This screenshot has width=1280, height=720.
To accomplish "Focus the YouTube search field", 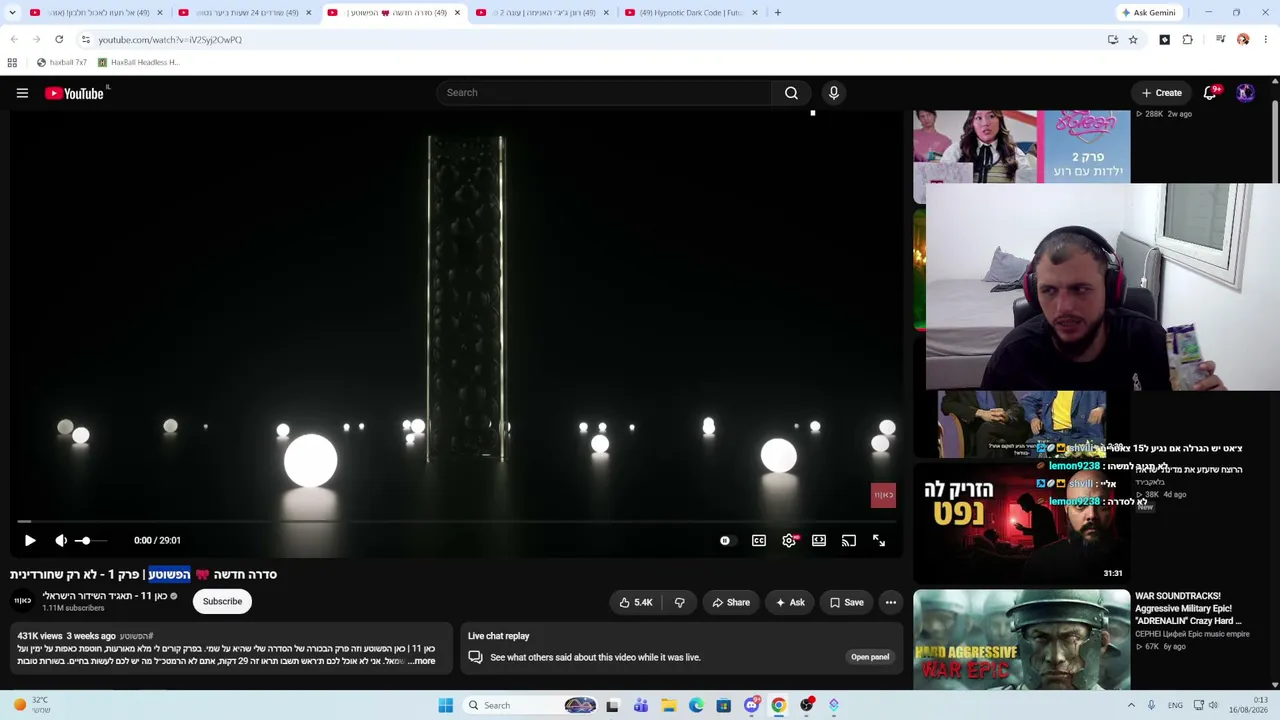I will [604, 93].
